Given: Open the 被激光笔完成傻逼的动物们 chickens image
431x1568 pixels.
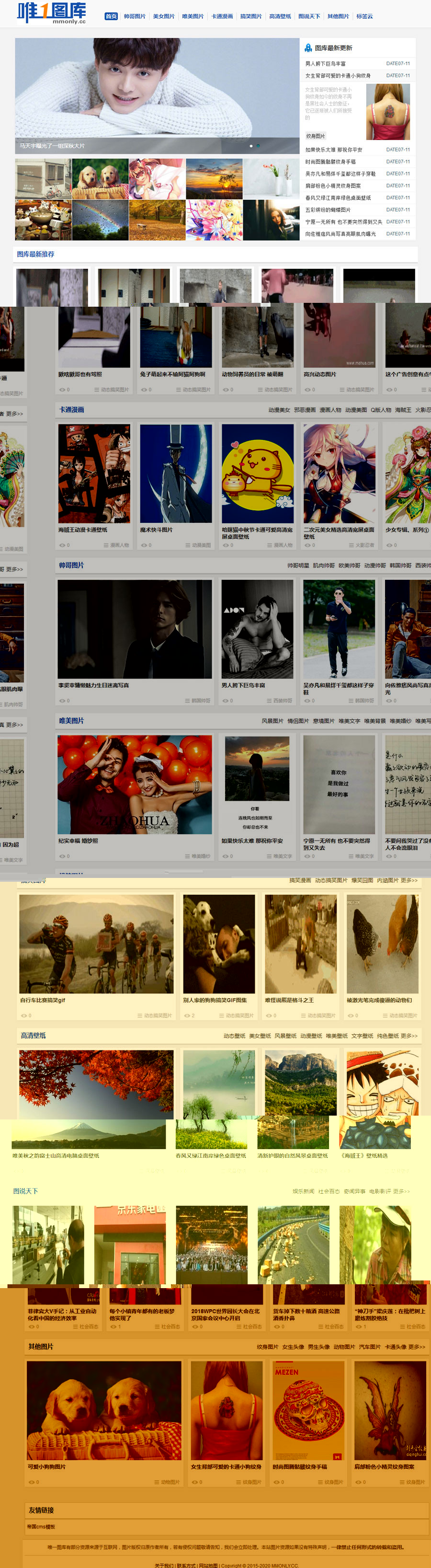Looking at the screenshot, I should click(382, 944).
